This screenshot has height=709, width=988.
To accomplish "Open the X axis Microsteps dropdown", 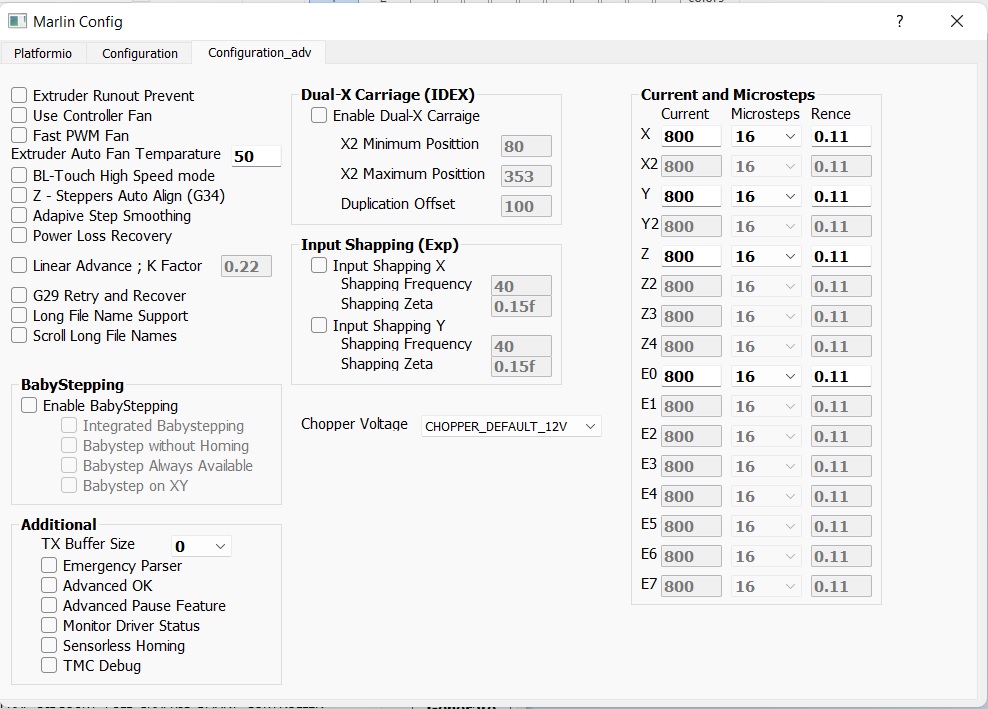I will 766,136.
